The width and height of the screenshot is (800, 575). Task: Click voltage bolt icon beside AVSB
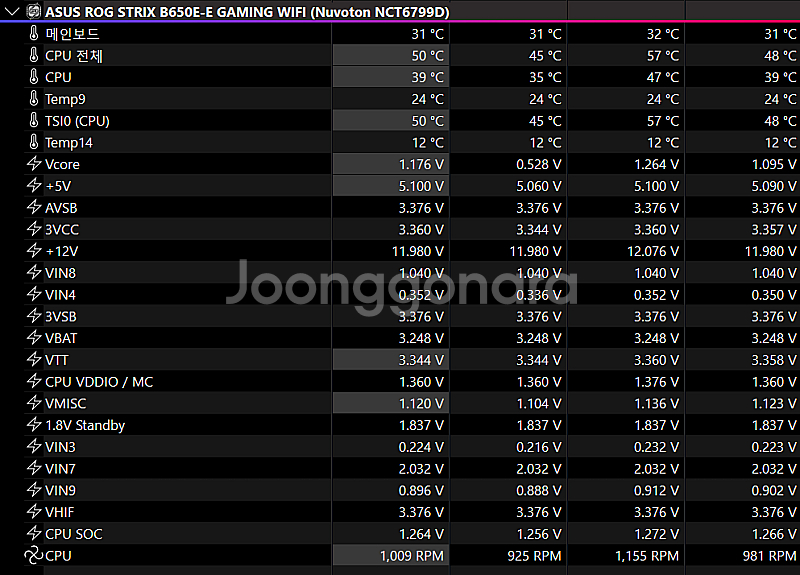[34, 207]
